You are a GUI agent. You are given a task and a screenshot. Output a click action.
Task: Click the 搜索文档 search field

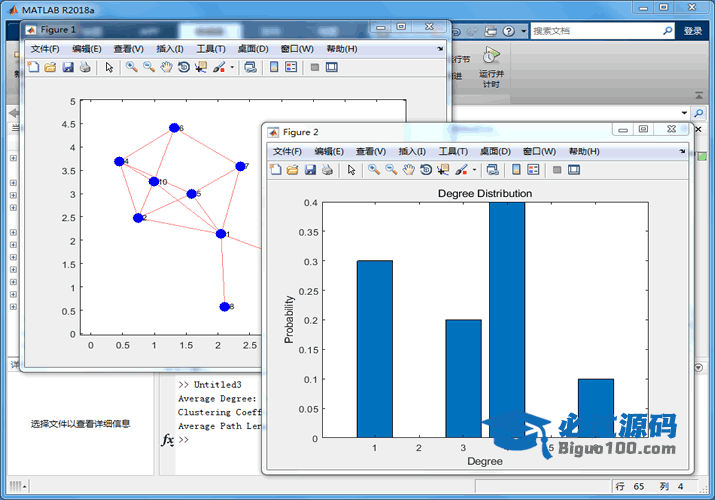[x=595, y=31]
